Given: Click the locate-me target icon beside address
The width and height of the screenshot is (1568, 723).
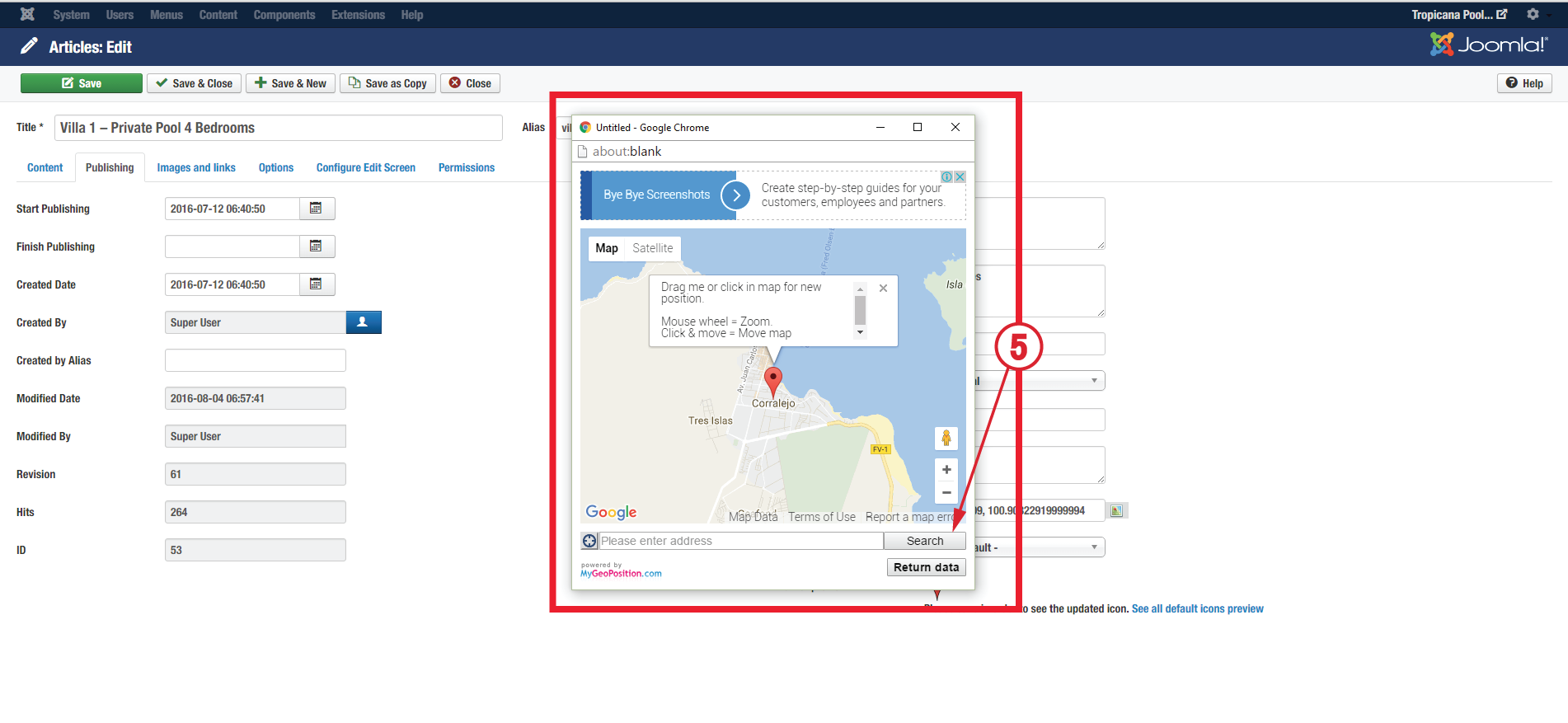Looking at the screenshot, I should pos(589,541).
